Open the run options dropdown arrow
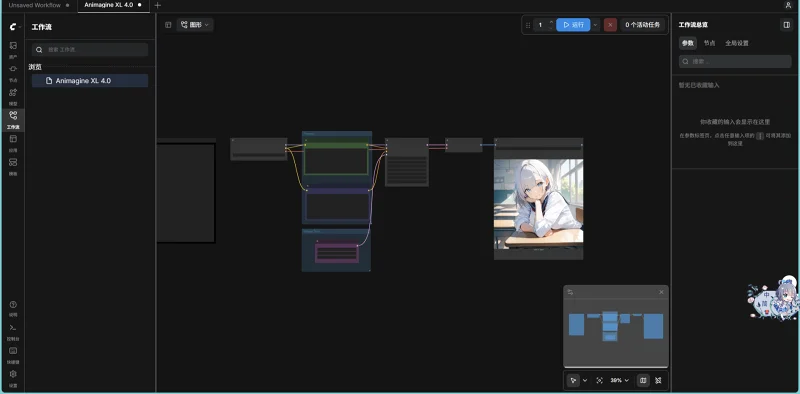Viewport: 800px width, 394px height. (595, 24)
